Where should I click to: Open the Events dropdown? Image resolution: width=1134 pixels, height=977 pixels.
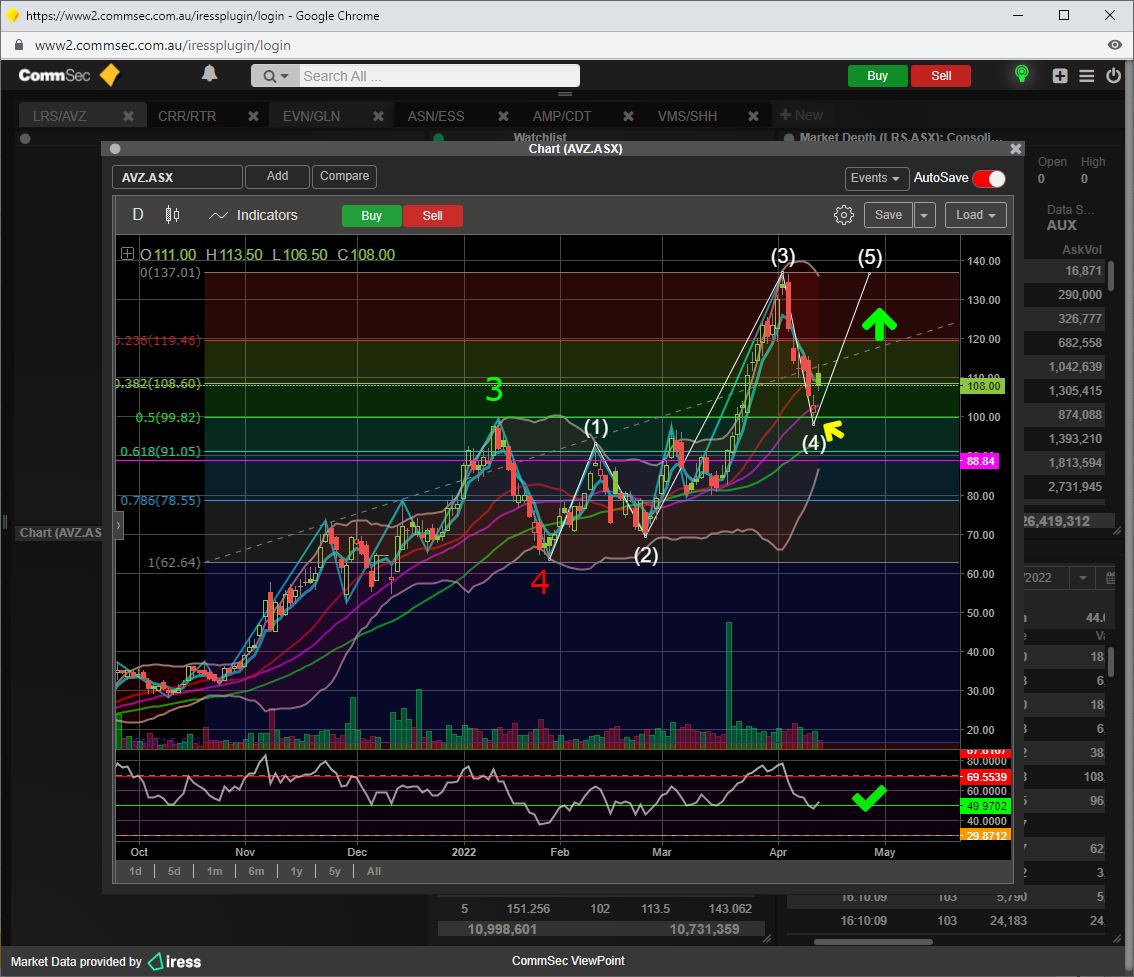point(877,178)
